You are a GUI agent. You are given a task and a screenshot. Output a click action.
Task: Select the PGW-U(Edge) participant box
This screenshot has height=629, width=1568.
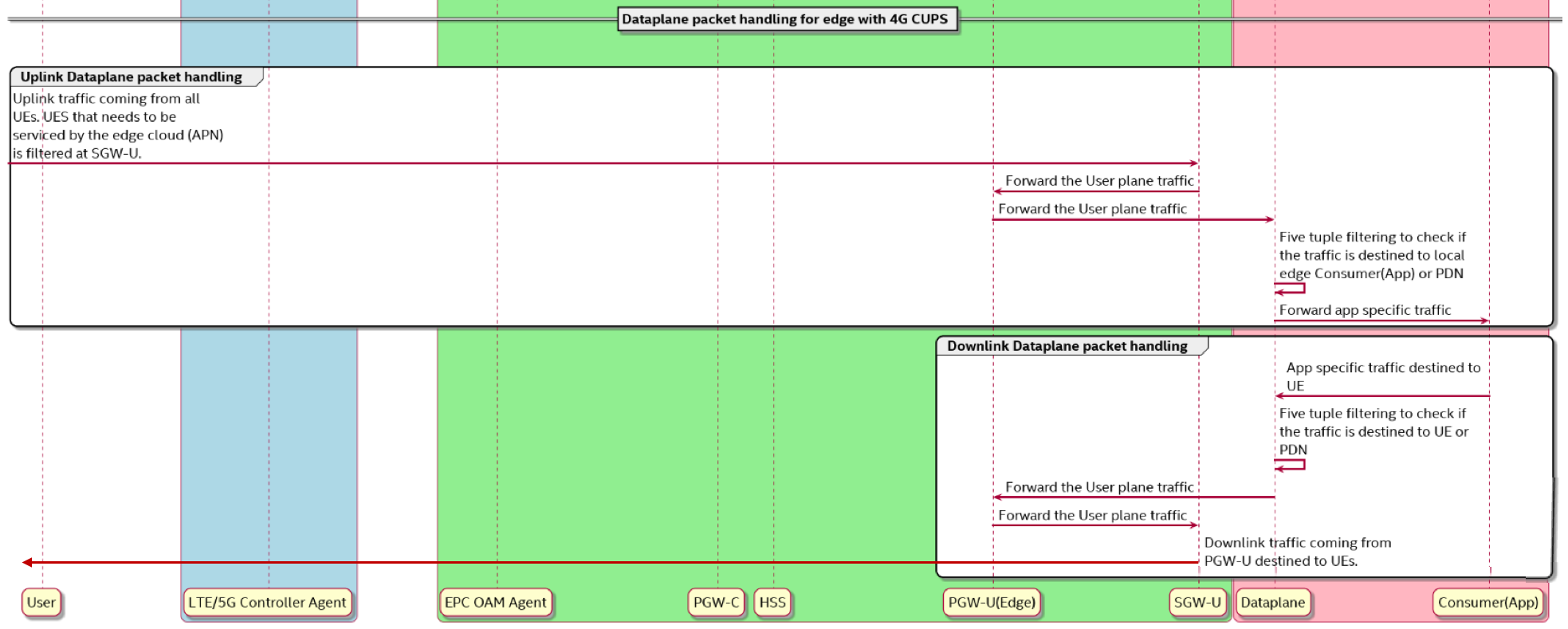[992, 603]
